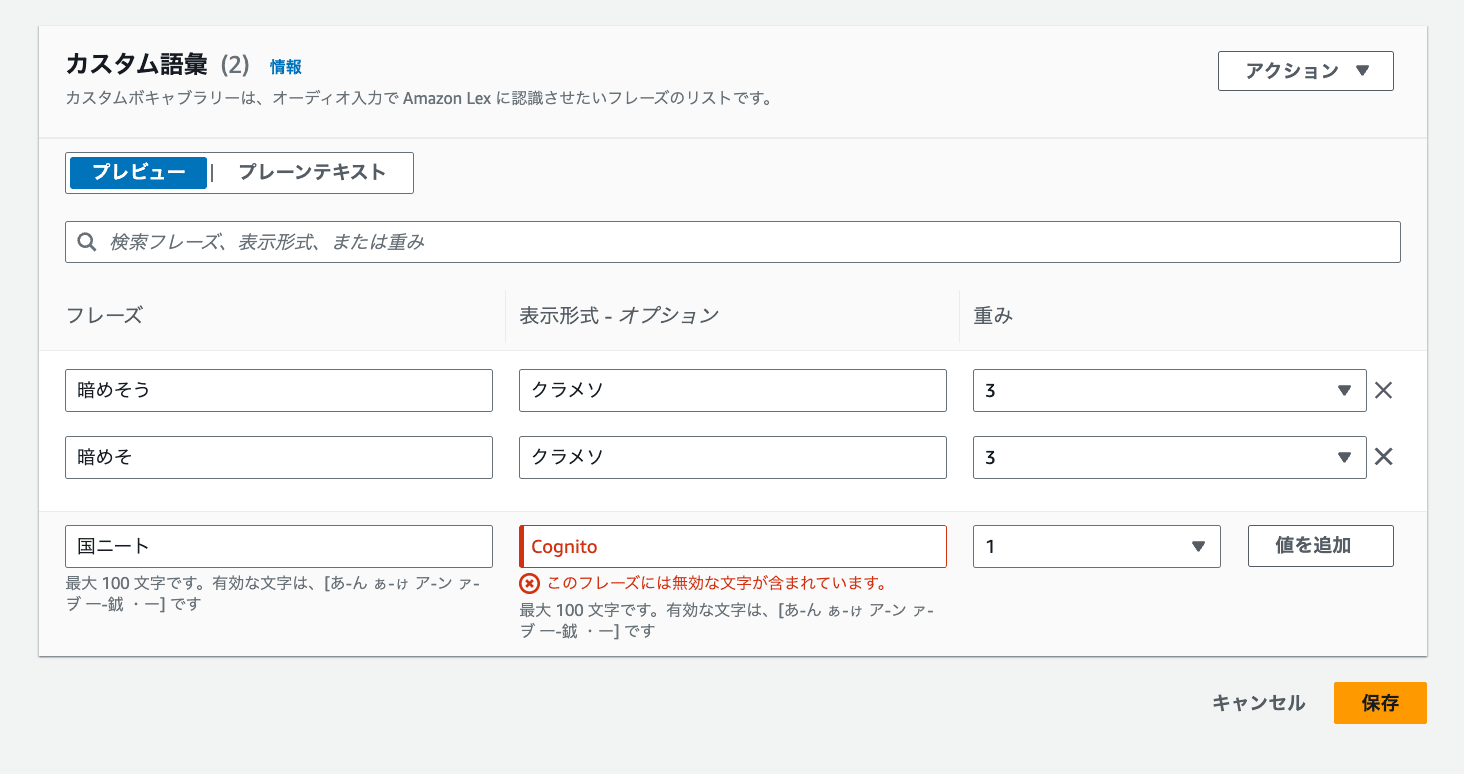Click the 暗めそ phrase field

pyautogui.click(x=278, y=457)
